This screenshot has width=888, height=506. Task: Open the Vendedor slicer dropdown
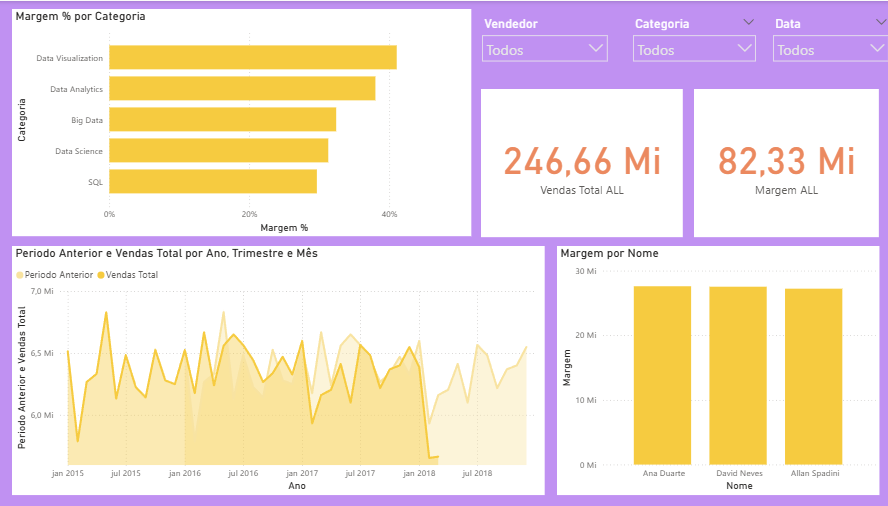[545, 49]
